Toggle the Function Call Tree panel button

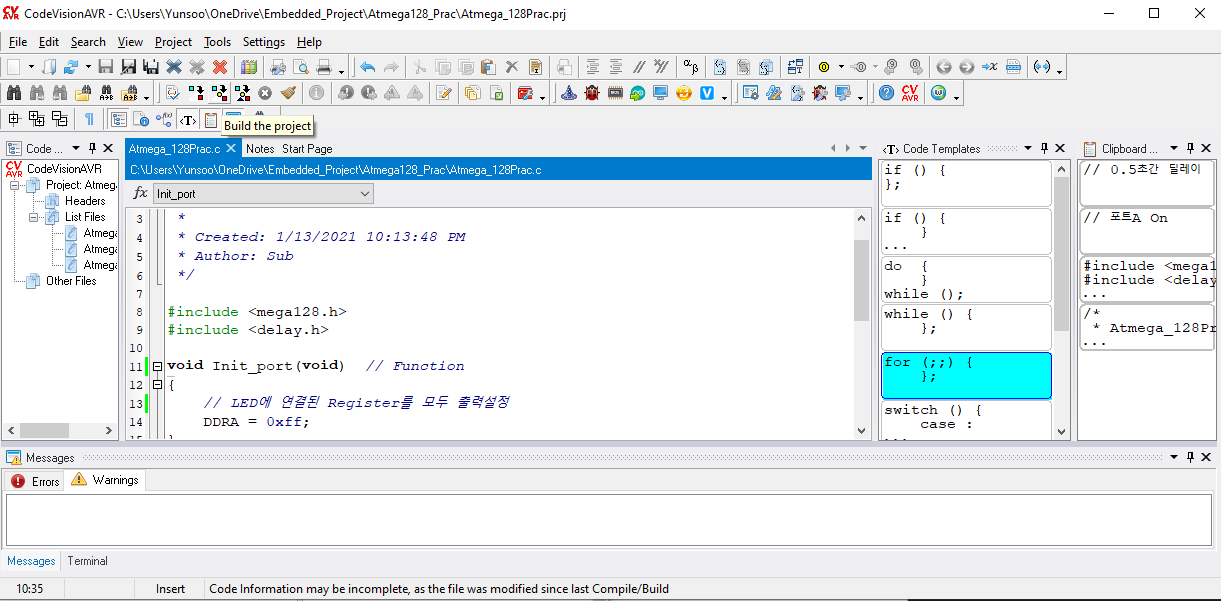coord(164,119)
